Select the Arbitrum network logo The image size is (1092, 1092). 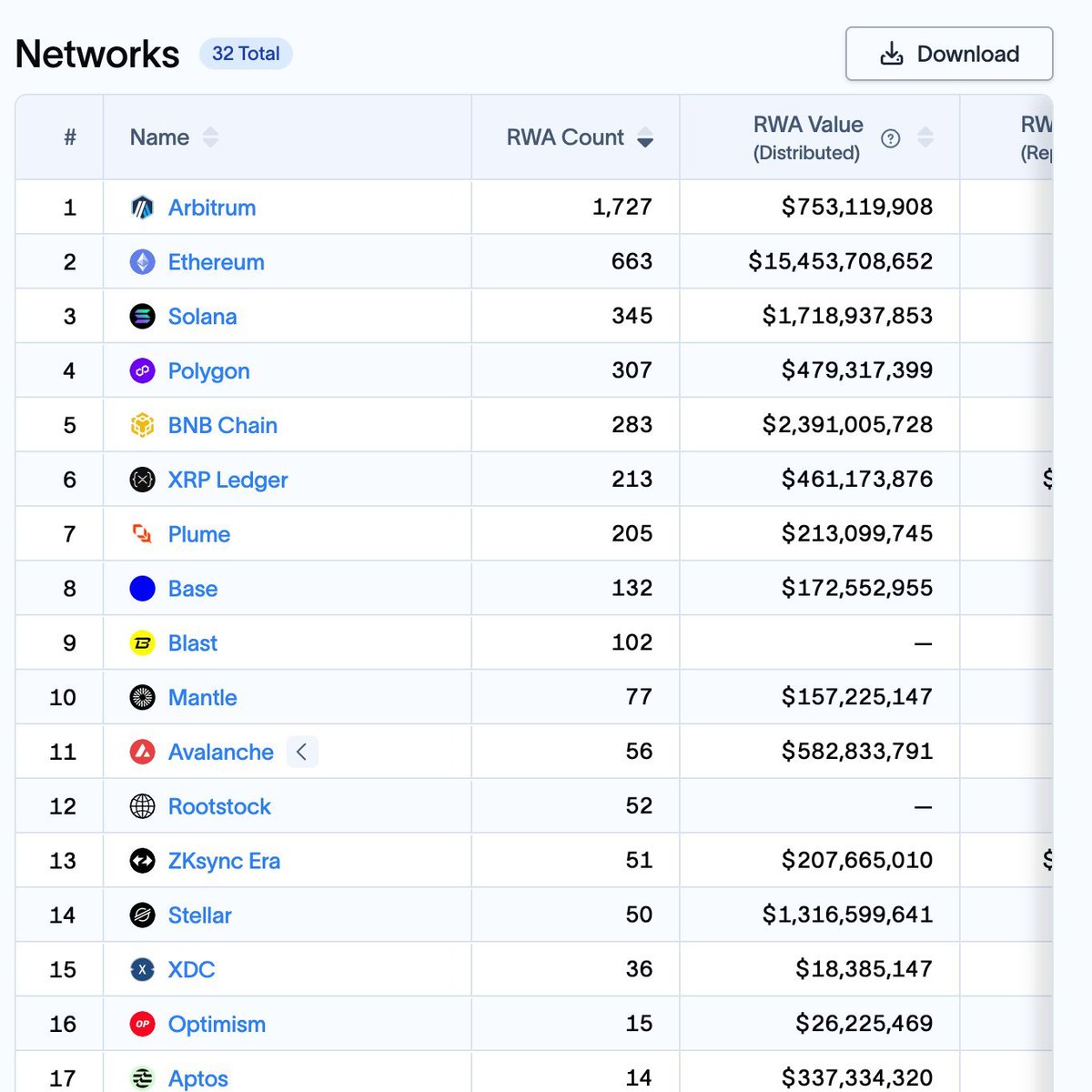coord(142,207)
